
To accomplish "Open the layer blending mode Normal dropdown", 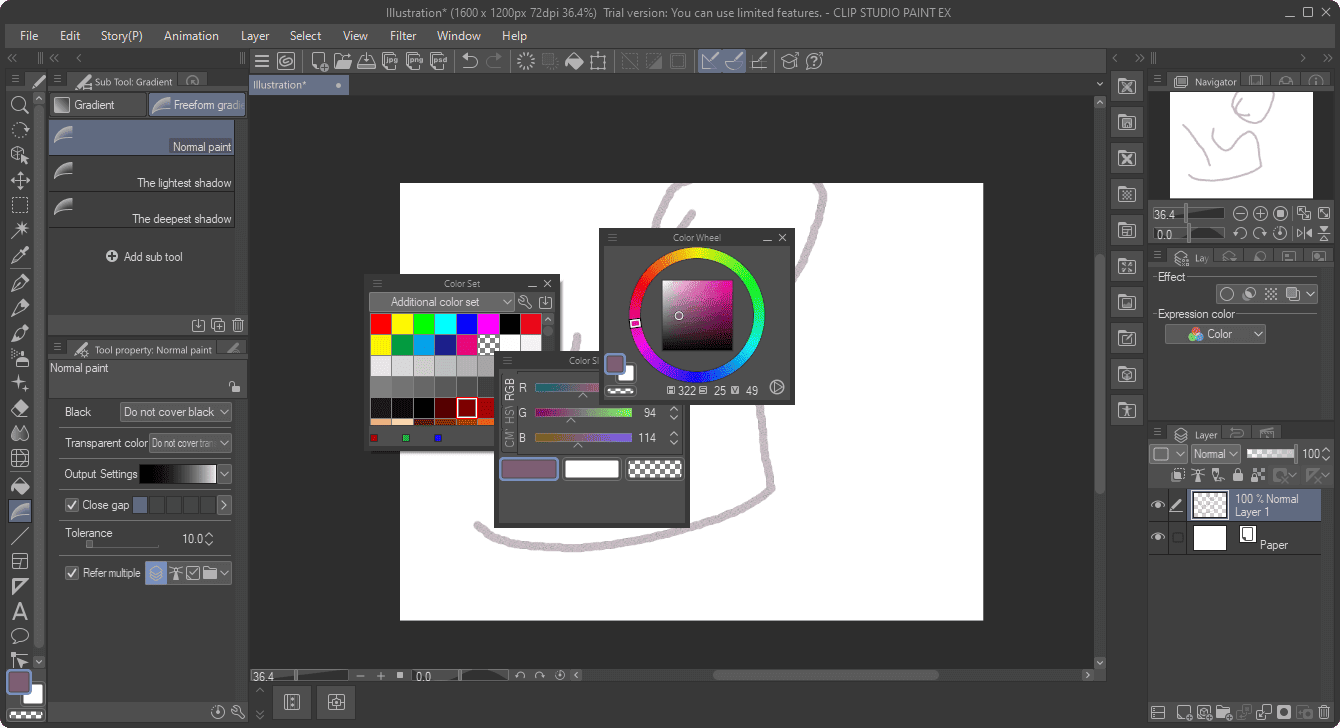I will coord(1214,453).
